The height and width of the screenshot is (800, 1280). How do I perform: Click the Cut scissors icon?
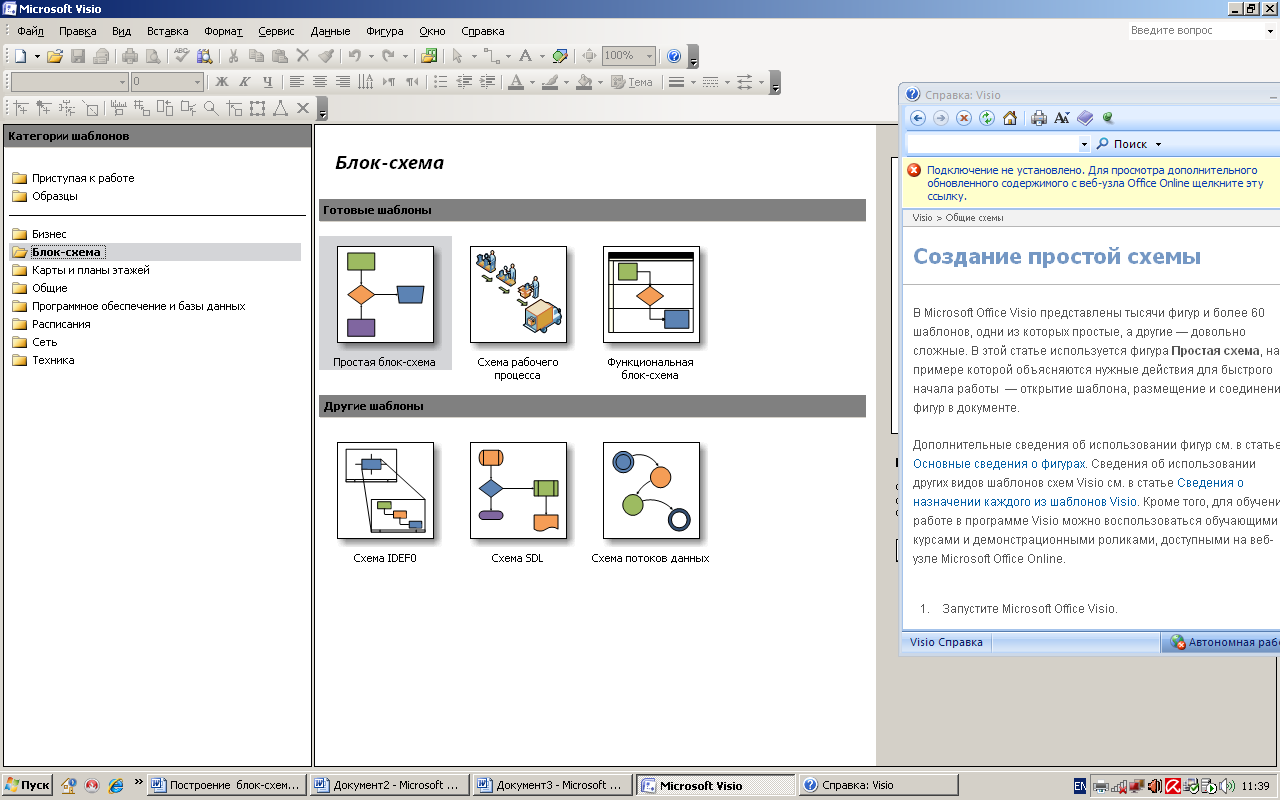click(233, 57)
